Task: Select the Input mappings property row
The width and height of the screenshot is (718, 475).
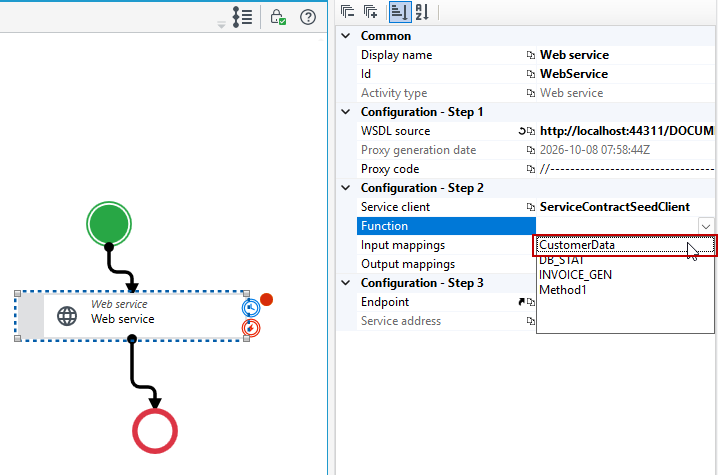Action: point(446,245)
